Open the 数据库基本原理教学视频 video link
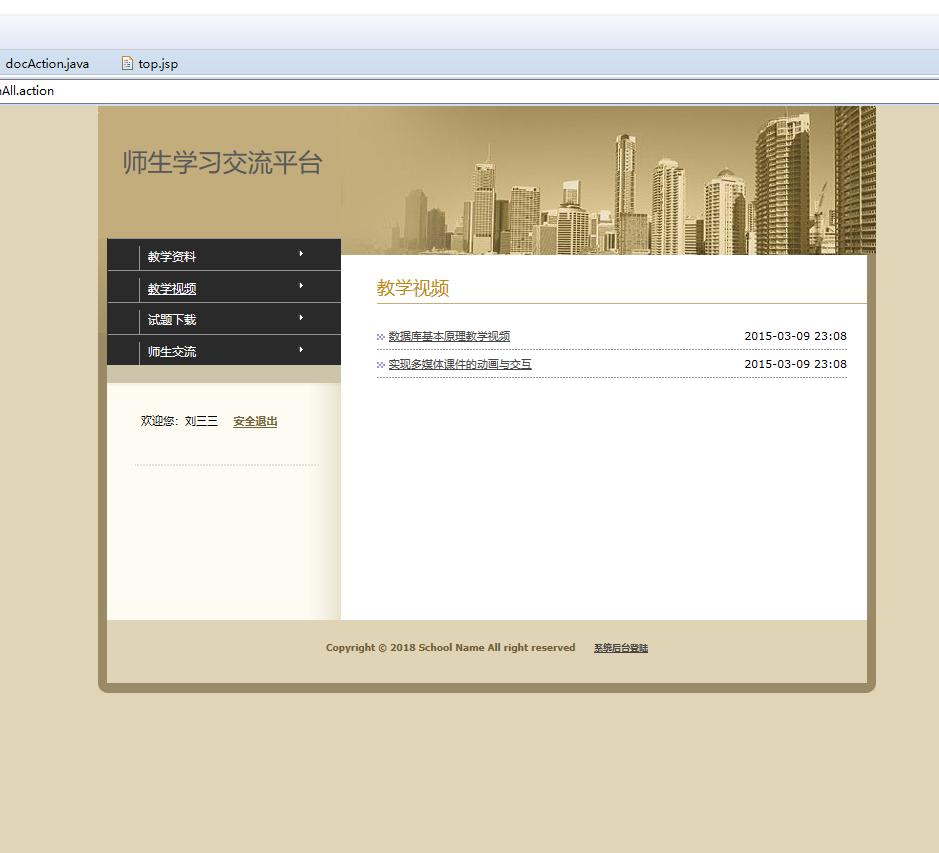The height and width of the screenshot is (853, 939). pyautogui.click(x=449, y=336)
